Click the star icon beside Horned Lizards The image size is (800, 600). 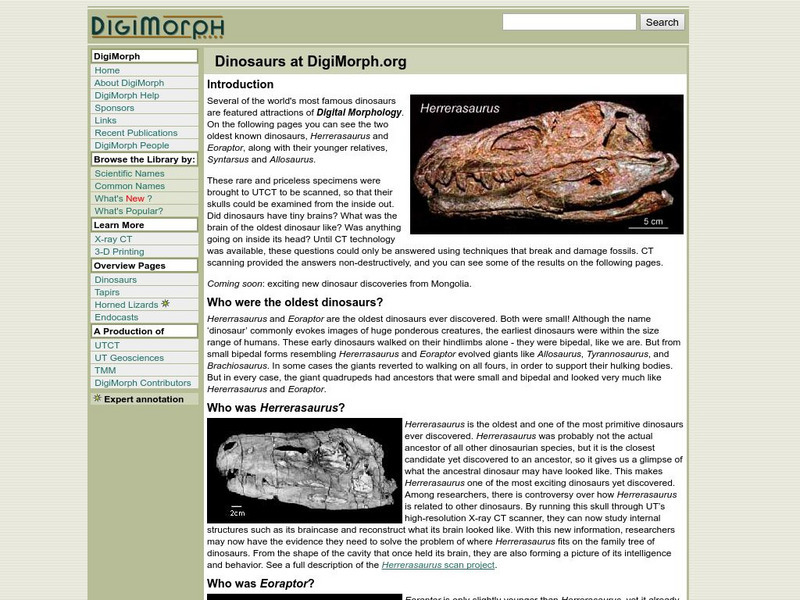165,304
